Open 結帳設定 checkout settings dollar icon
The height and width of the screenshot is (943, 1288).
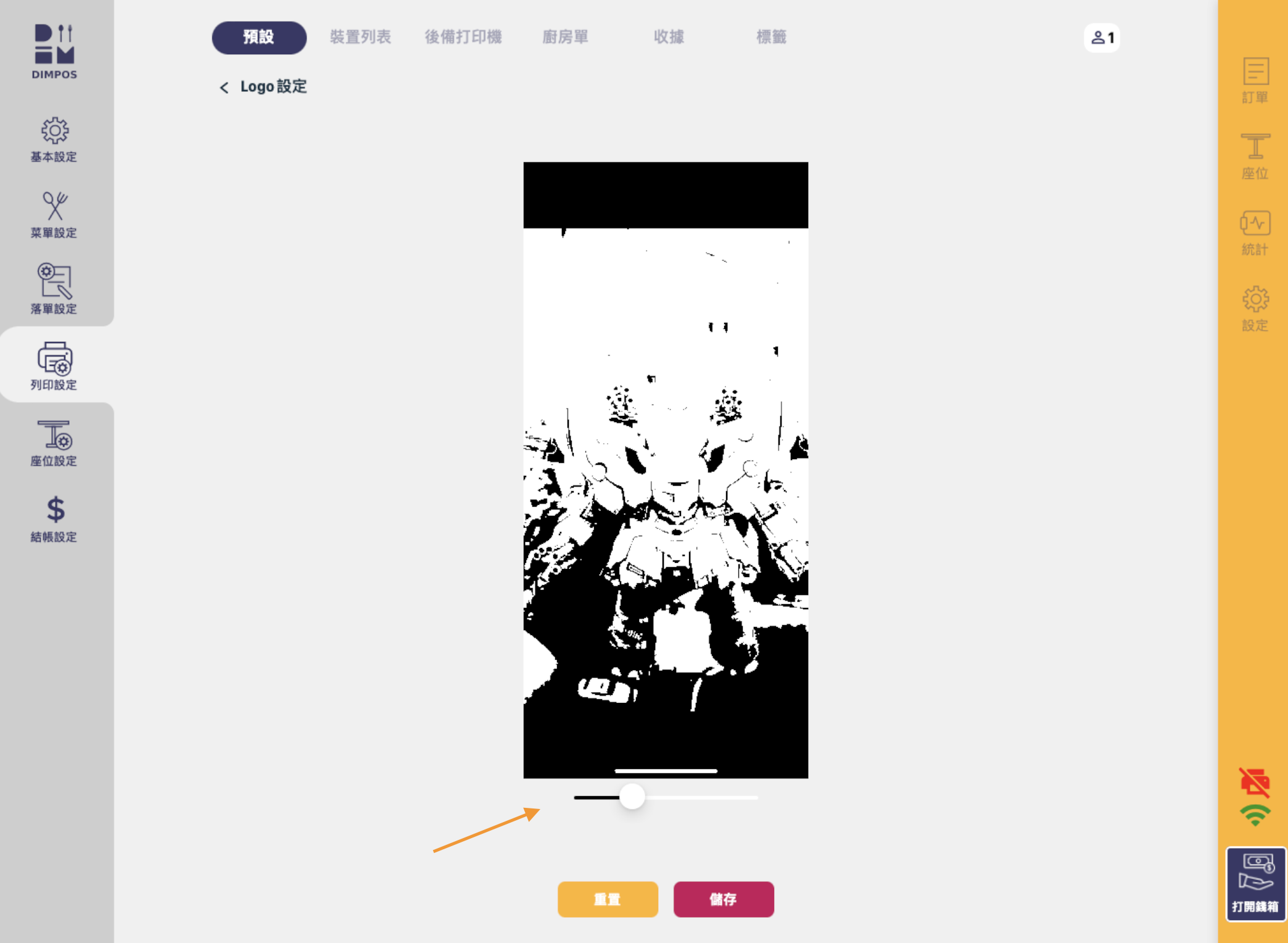(x=54, y=520)
